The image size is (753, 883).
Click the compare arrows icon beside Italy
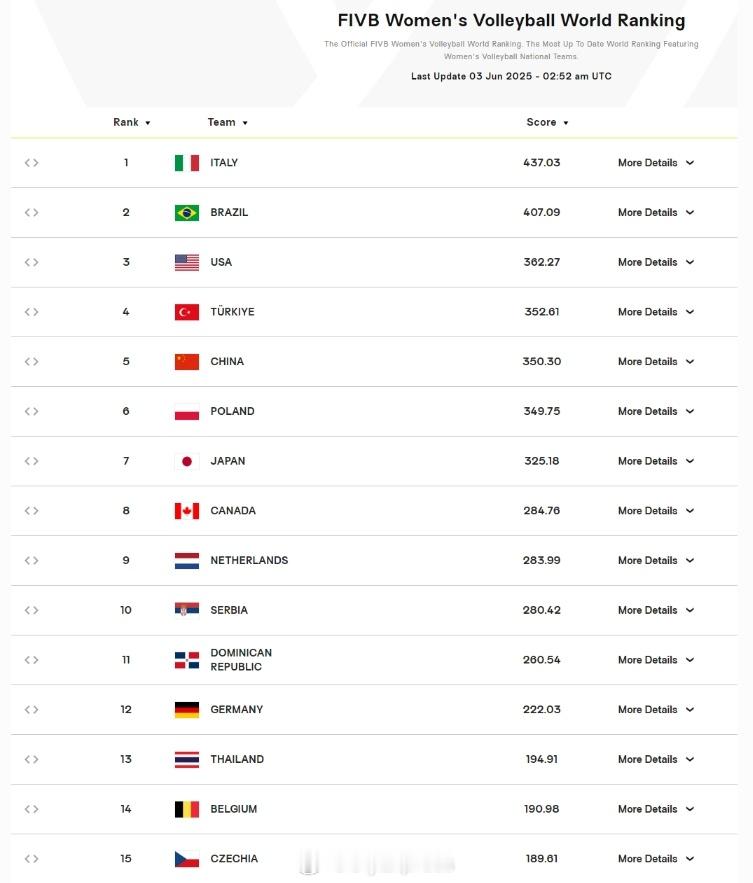[32, 163]
